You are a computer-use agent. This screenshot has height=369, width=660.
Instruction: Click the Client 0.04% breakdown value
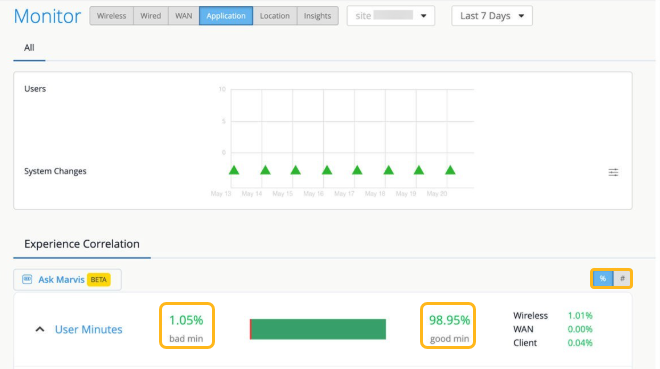(580, 343)
